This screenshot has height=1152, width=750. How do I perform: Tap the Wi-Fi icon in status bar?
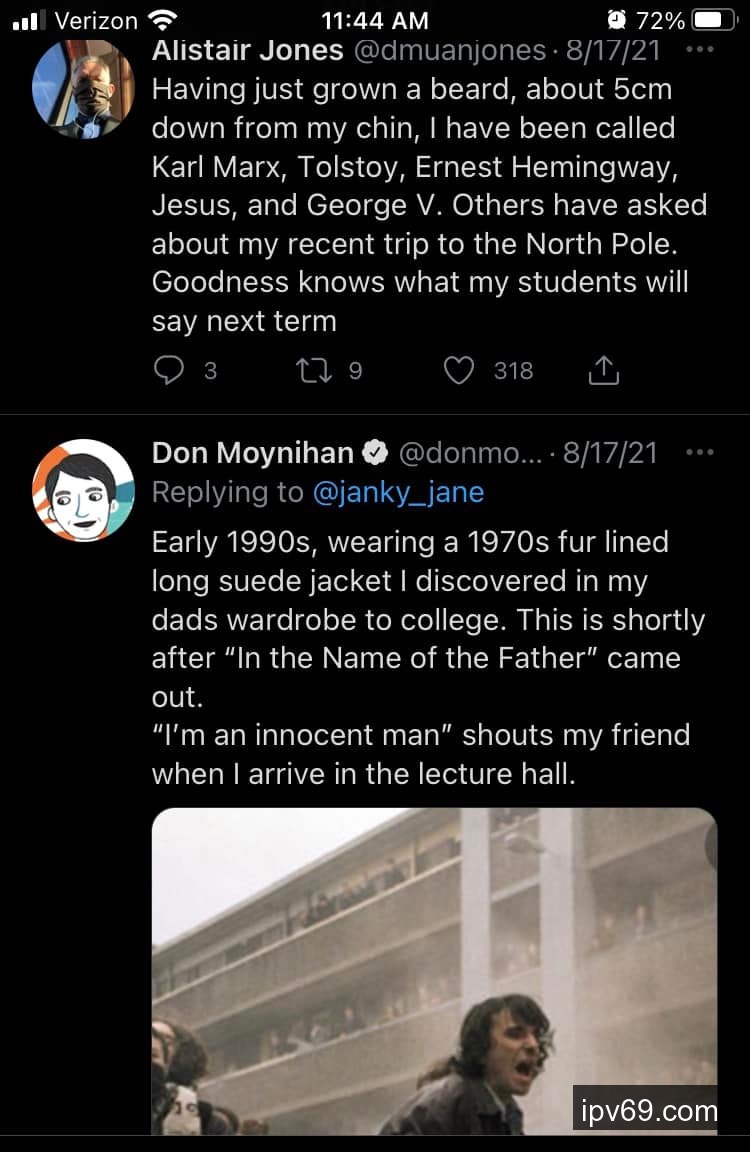click(x=160, y=20)
